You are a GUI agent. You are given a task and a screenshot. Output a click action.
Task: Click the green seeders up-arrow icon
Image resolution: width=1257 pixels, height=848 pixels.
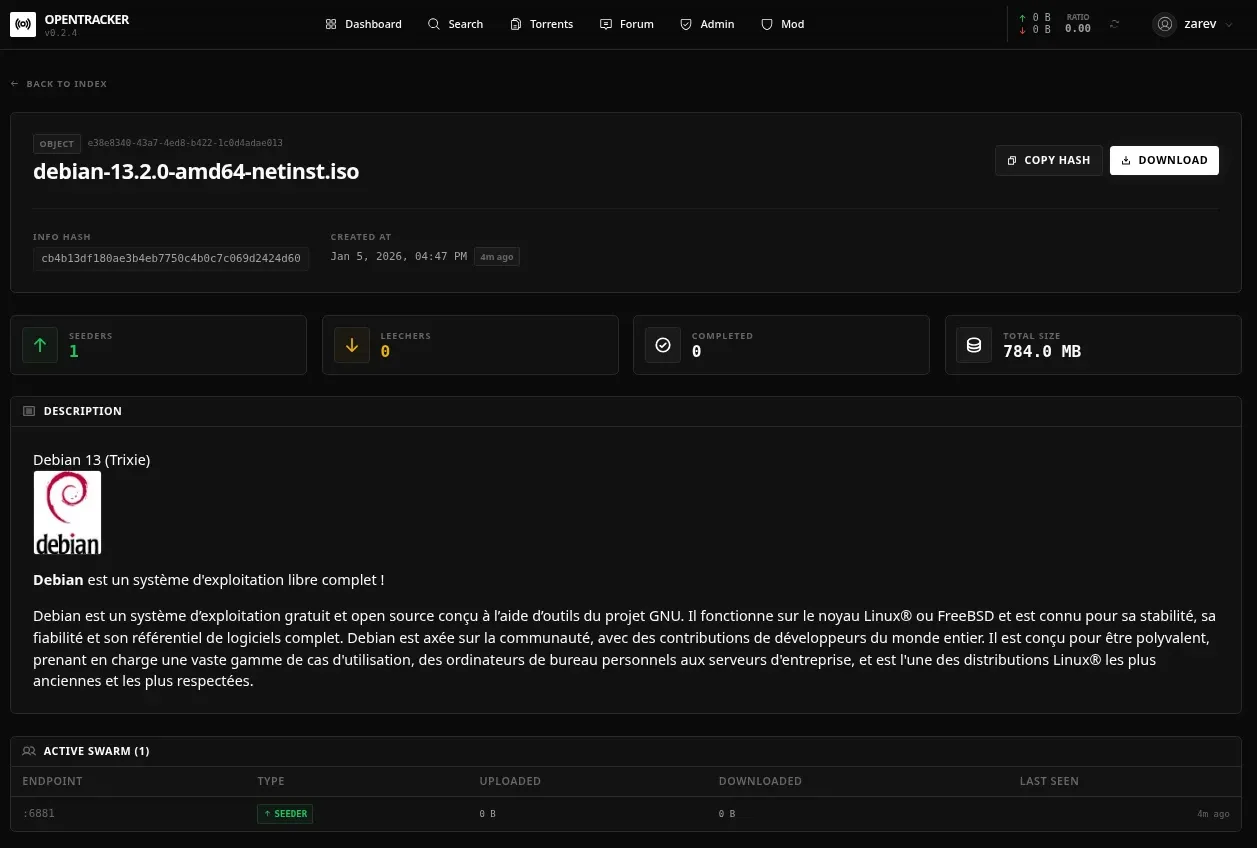click(x=40, y=345)
